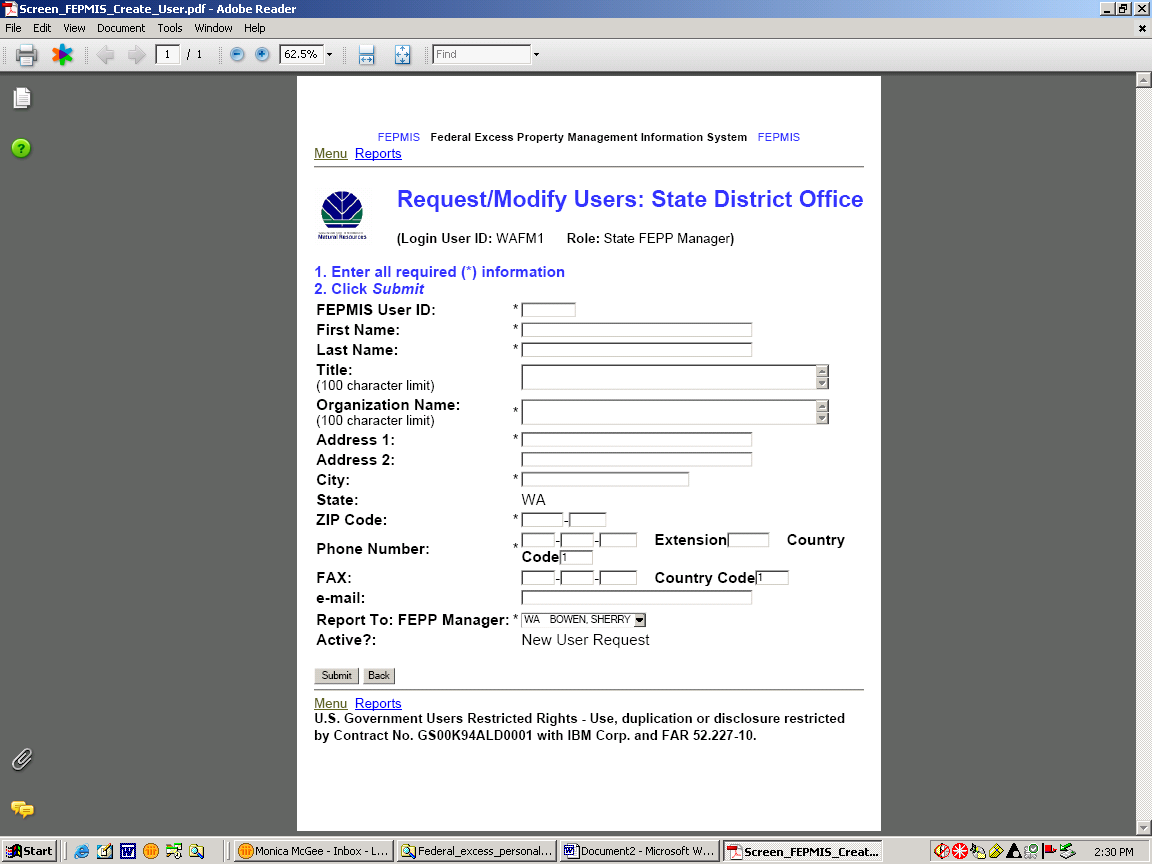Screen dimensions: 1152x864
Task: Click the bottom Reports link
Action: point(378,704)
